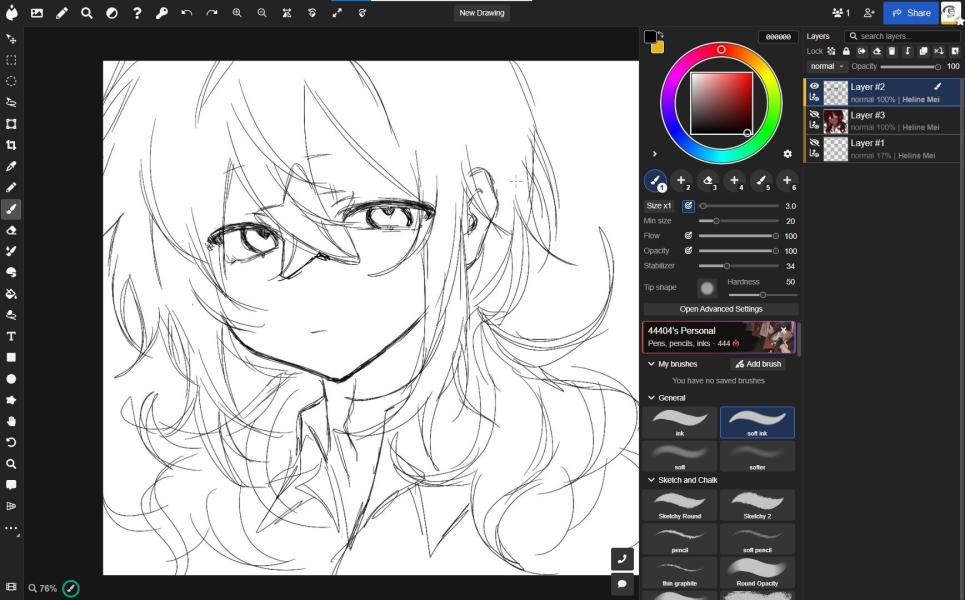965x600 pixels.
Task: Click the Undo arrow in top bar
Action: click(x=187, y=13)
